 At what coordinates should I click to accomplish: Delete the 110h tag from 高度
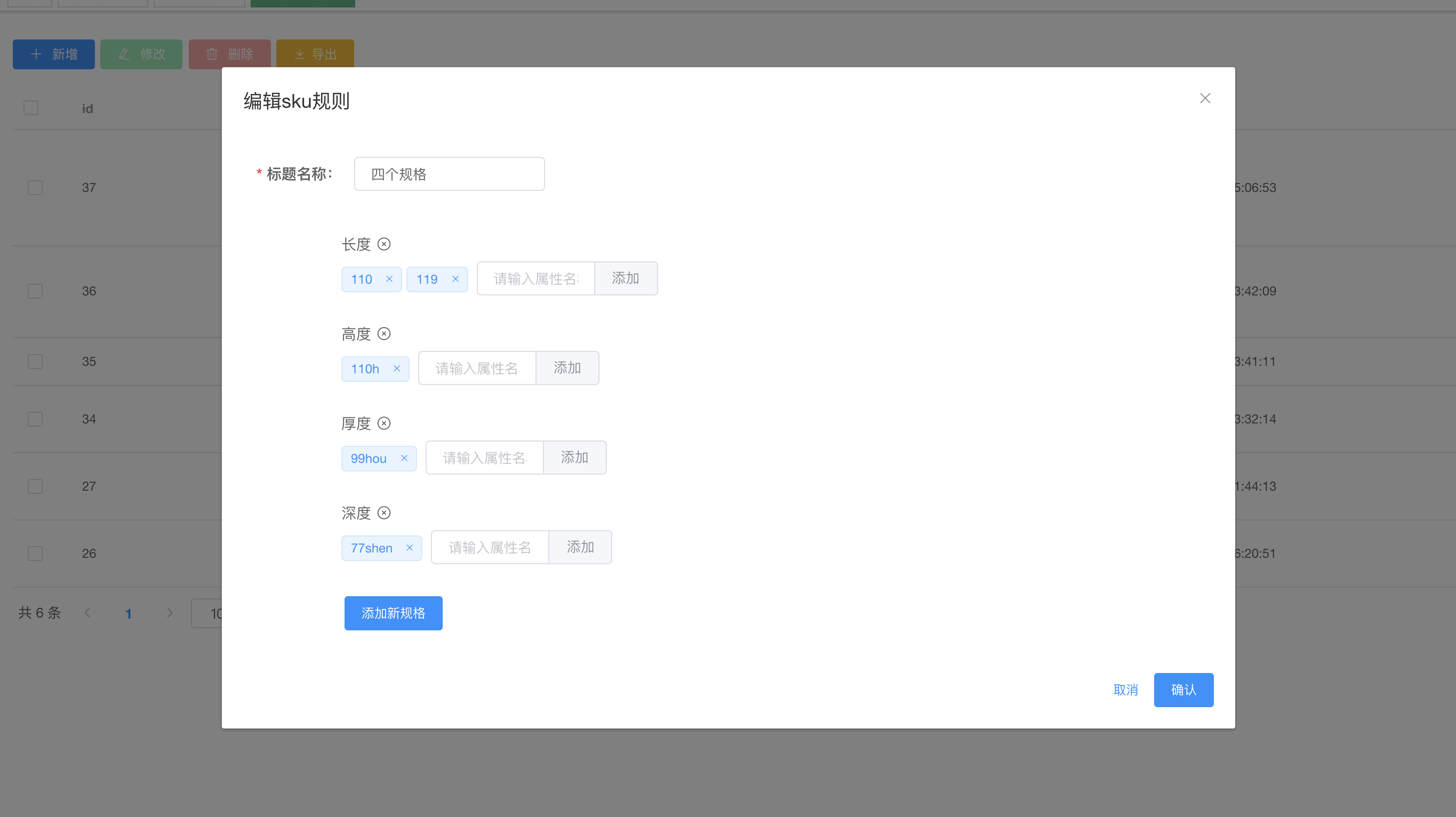tap(397, 369)
